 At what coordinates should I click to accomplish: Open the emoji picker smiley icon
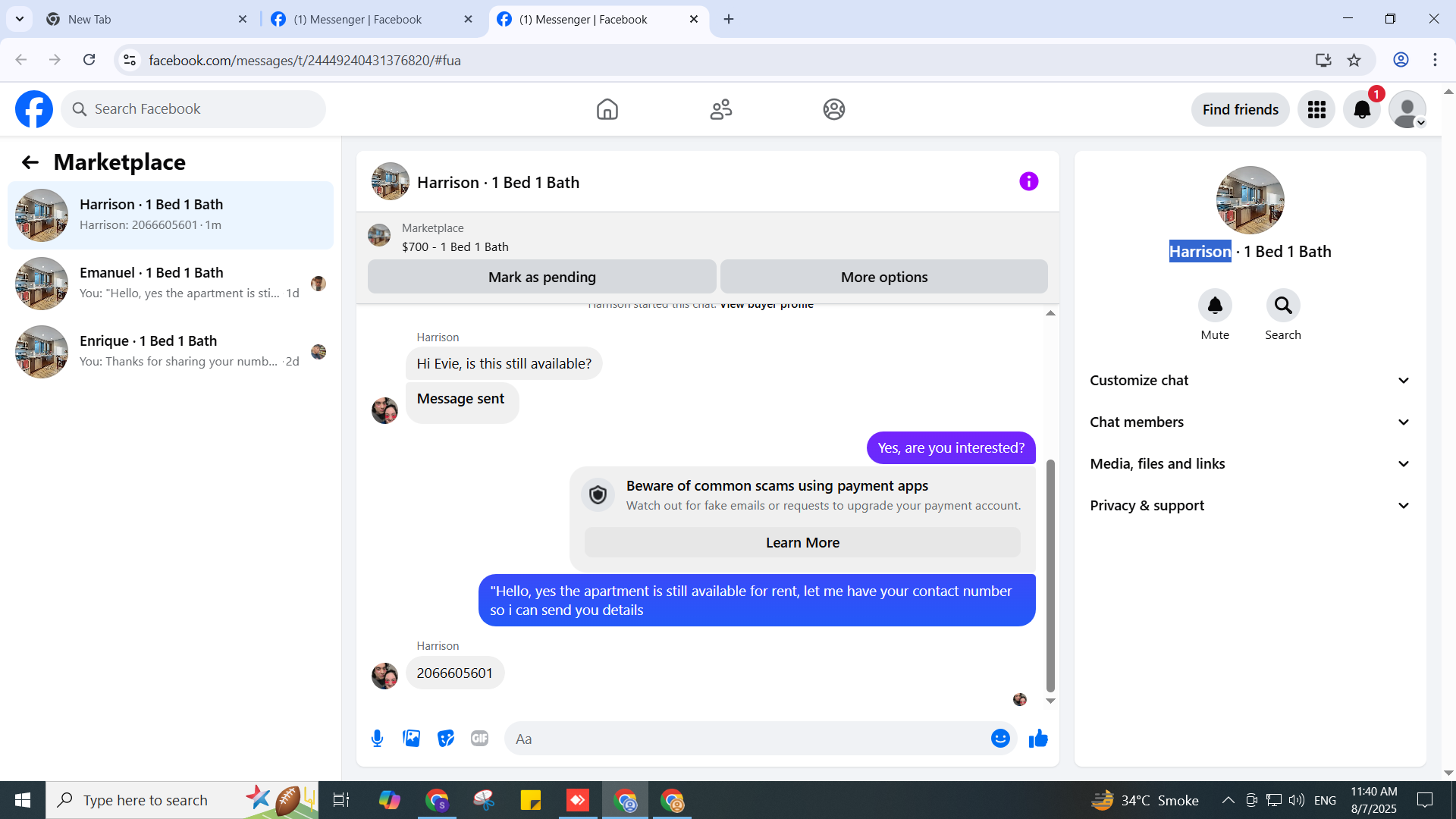click(x=1000, y=739)
